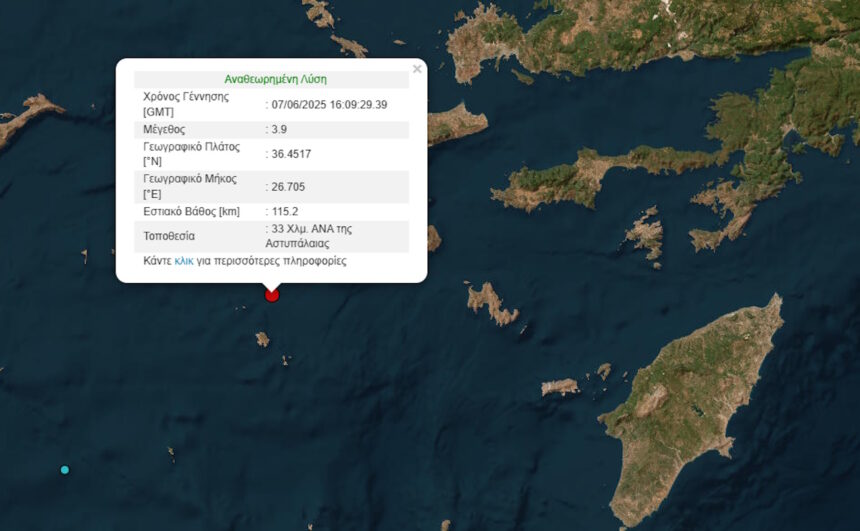
Task: Click the small islet just south of the epicenter
Action: [x=263, y=339]
